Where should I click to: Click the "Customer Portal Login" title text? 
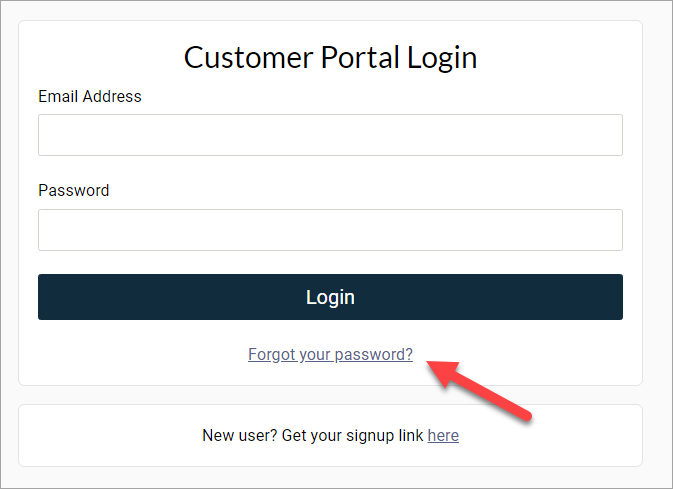(x=330, y=57)
